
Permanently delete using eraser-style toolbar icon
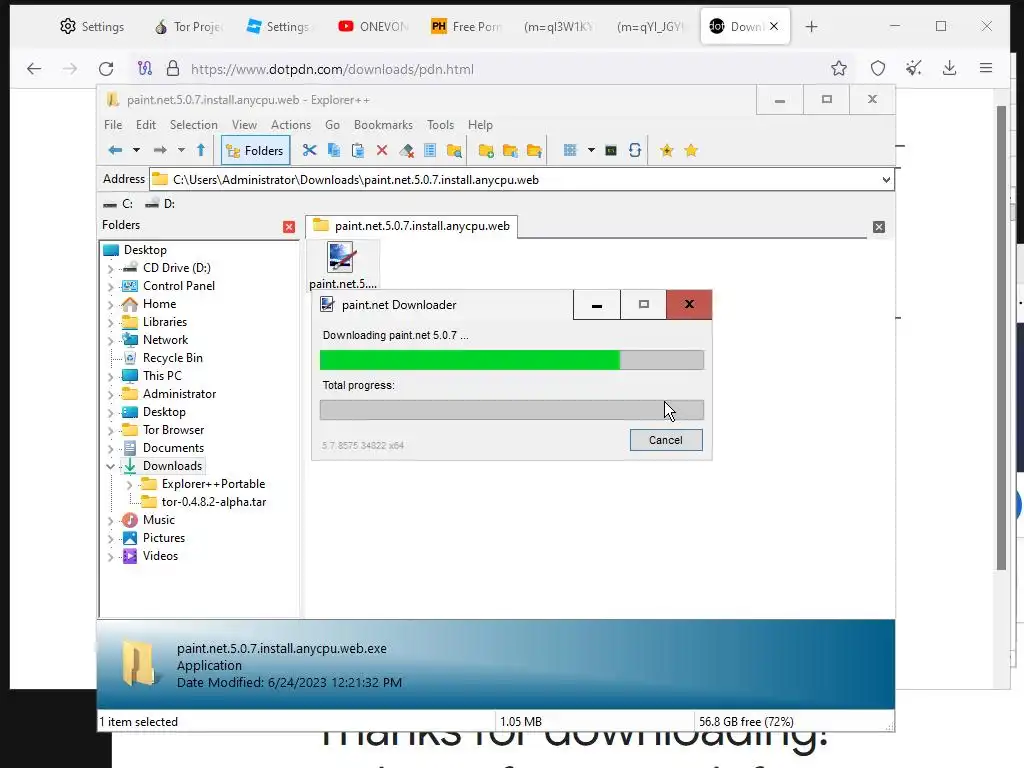pos(406,151)
